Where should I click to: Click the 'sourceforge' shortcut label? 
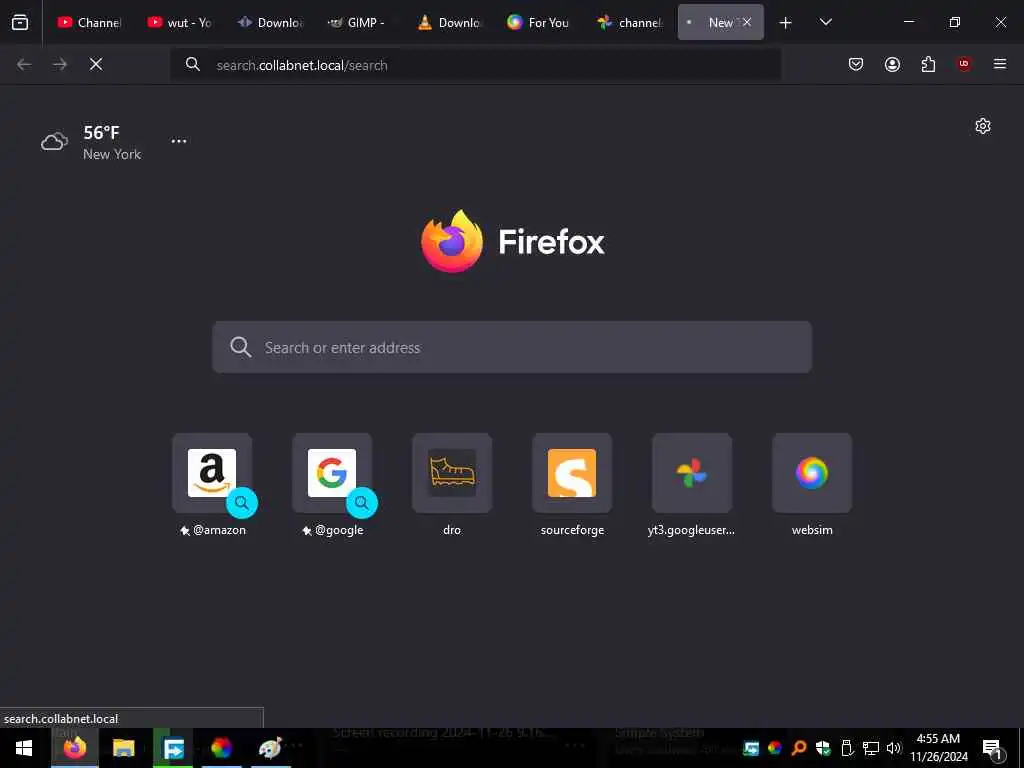click(572, 530)
